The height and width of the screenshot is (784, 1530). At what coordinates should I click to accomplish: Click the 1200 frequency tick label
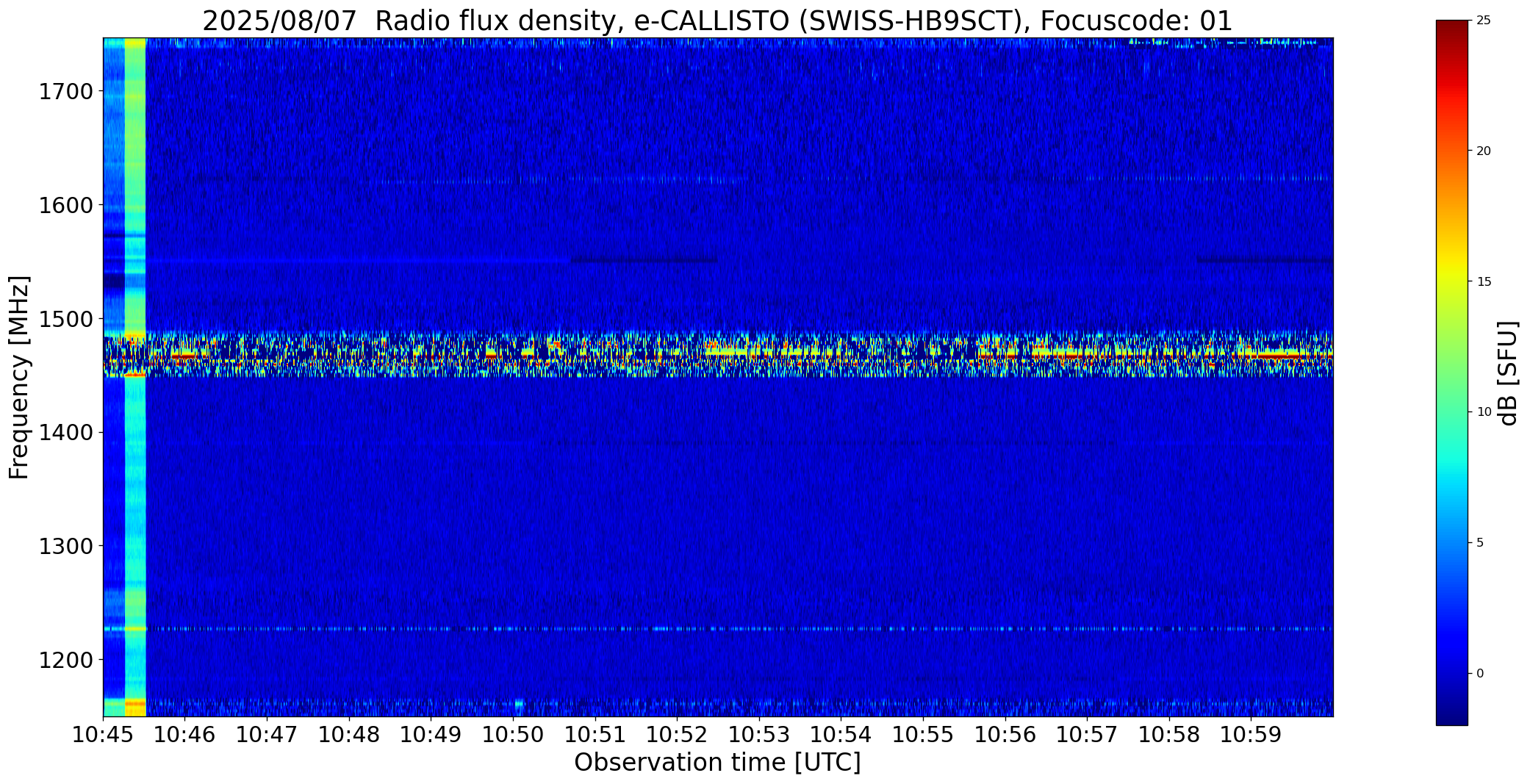(65, 660)
